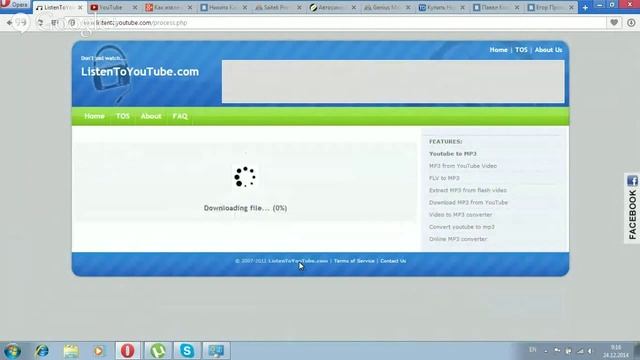Open the Speed Dial grid icon
This screenshot has height=360, width=640.
(x=54, y=23)
